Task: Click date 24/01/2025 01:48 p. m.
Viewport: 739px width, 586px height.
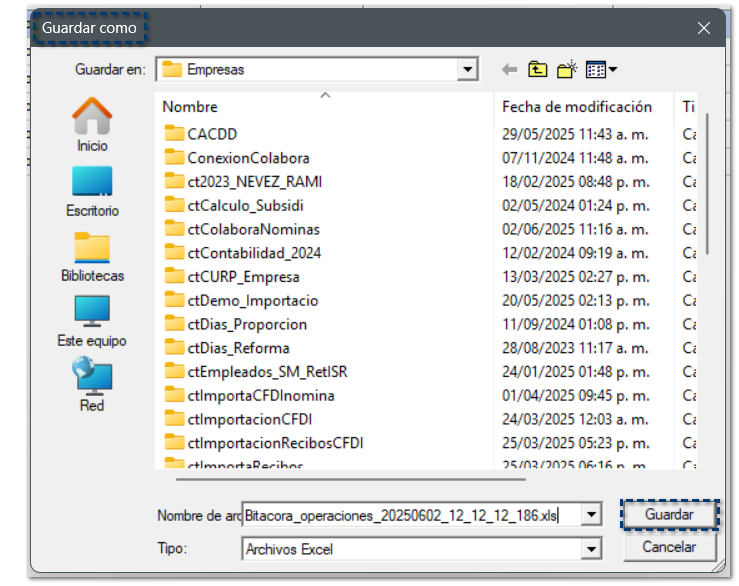Action: point(575,372)
